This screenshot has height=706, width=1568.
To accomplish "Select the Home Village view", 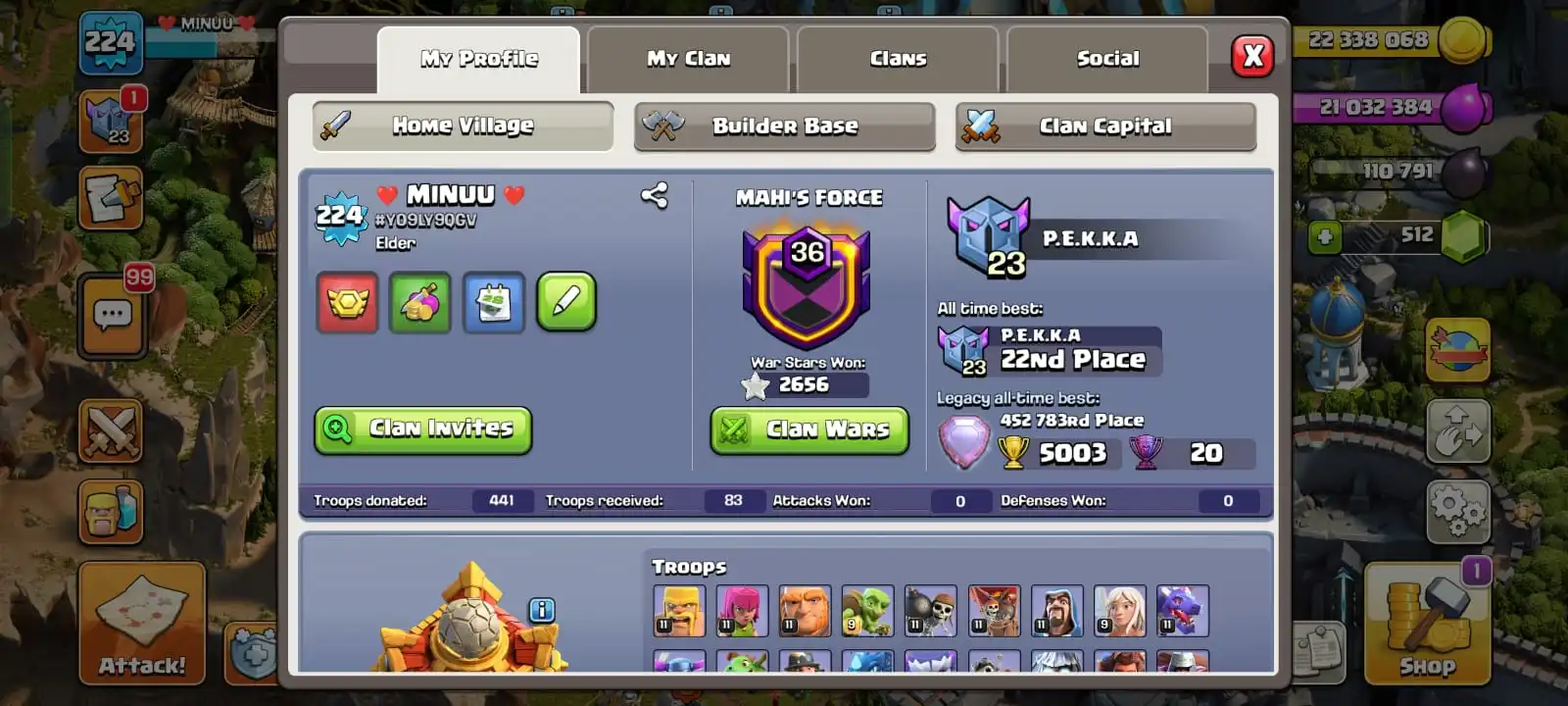I will pos(464,126).
